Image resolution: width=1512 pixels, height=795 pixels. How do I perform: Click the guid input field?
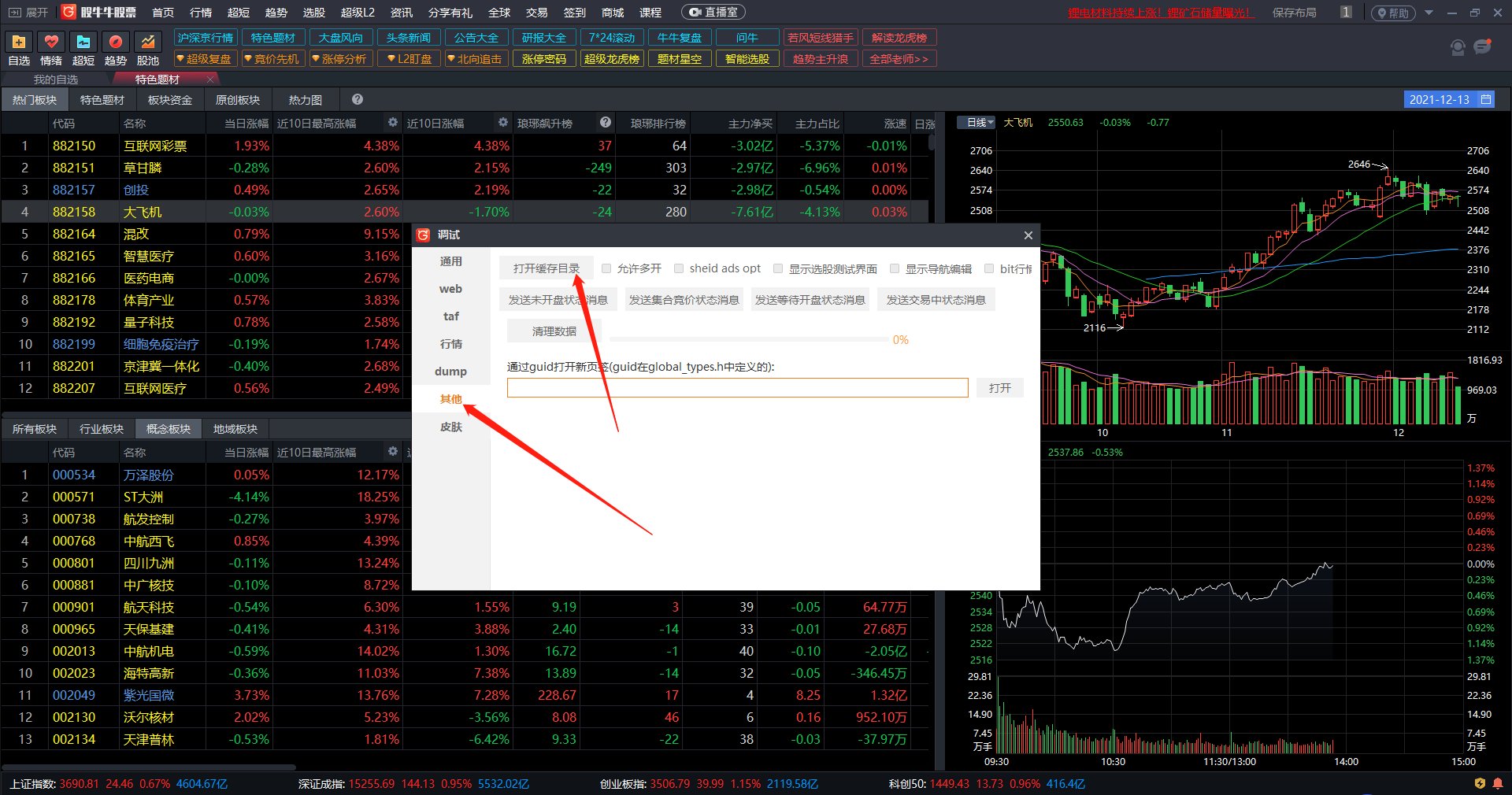click(738, 387)
